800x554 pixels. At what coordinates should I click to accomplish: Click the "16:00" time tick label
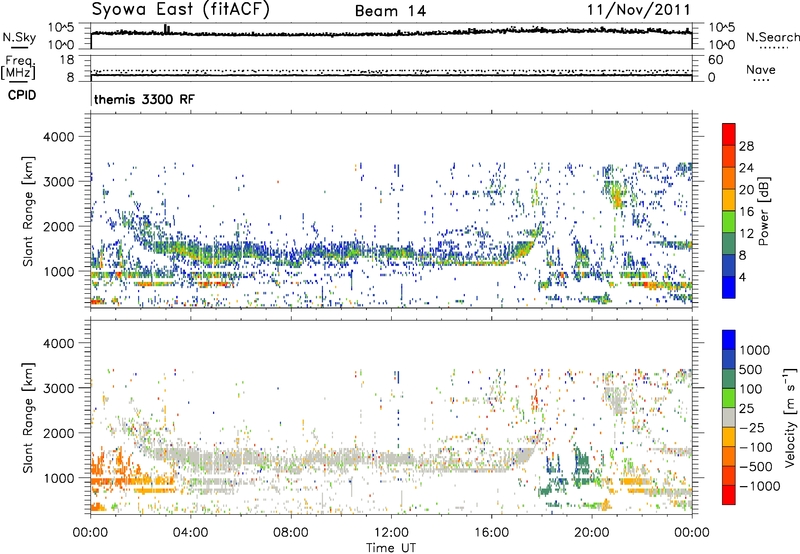tap(491, 533)
